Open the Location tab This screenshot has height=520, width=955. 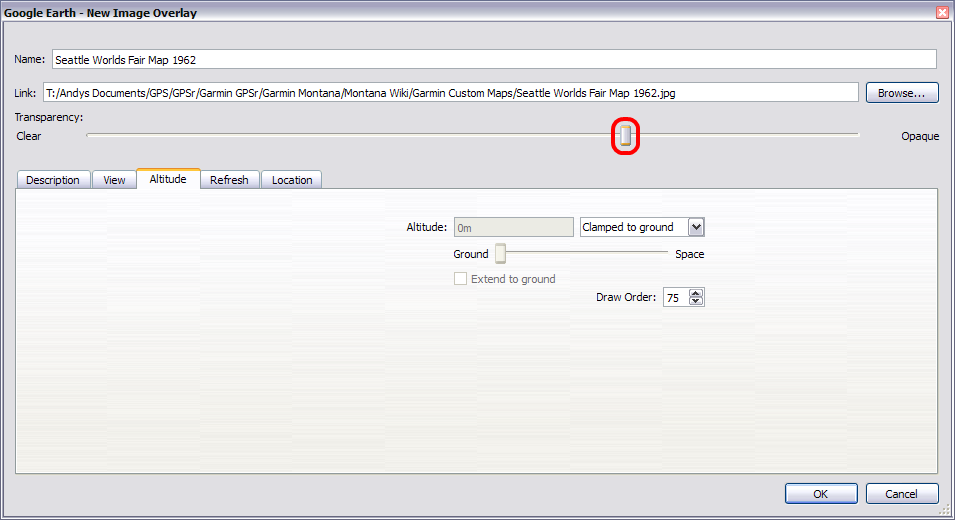[292, 180]
